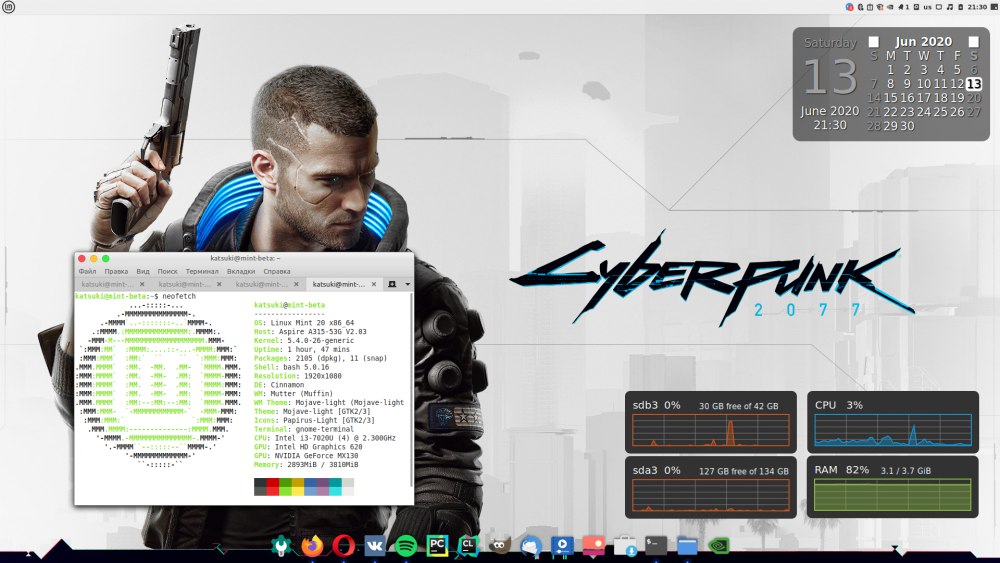
Task: Open the pink image viewer dock icon
Action: tap(593, 546)
